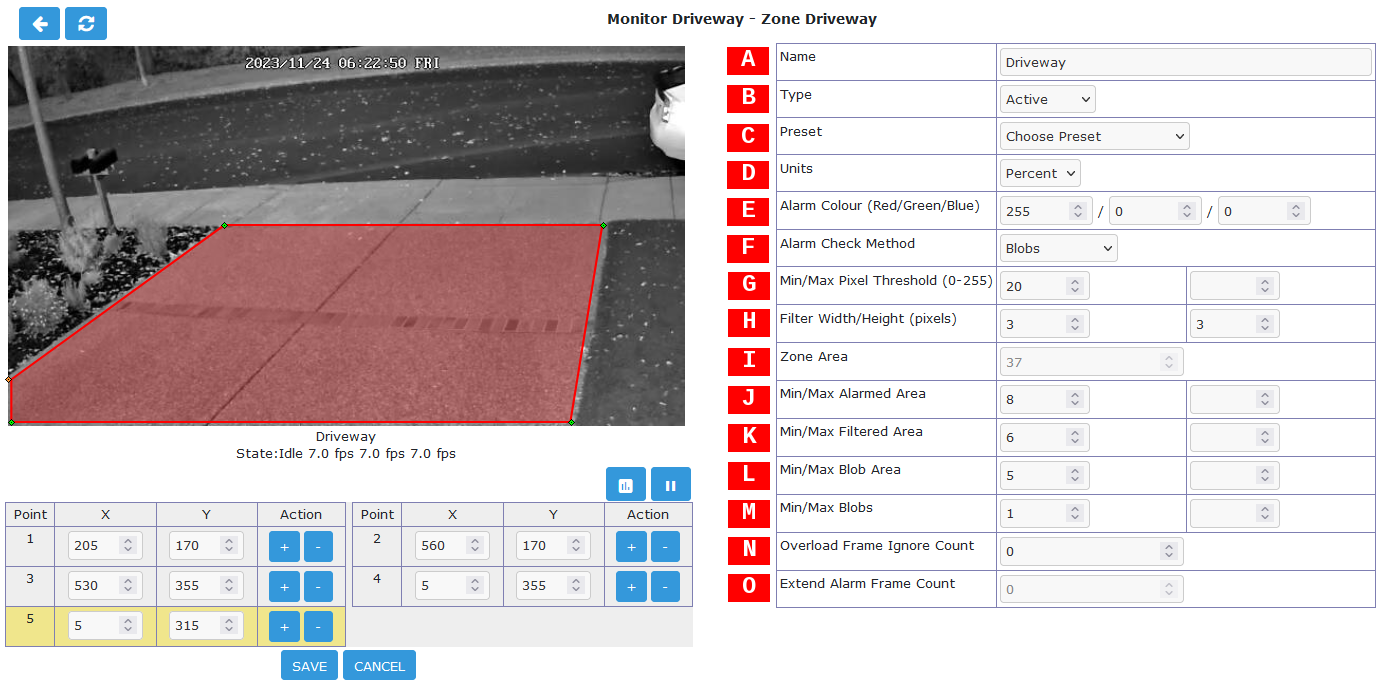Click the Alarm Colour green value field
The height and width of the screenshot is (697, 1385).
tap(1154, 211)
